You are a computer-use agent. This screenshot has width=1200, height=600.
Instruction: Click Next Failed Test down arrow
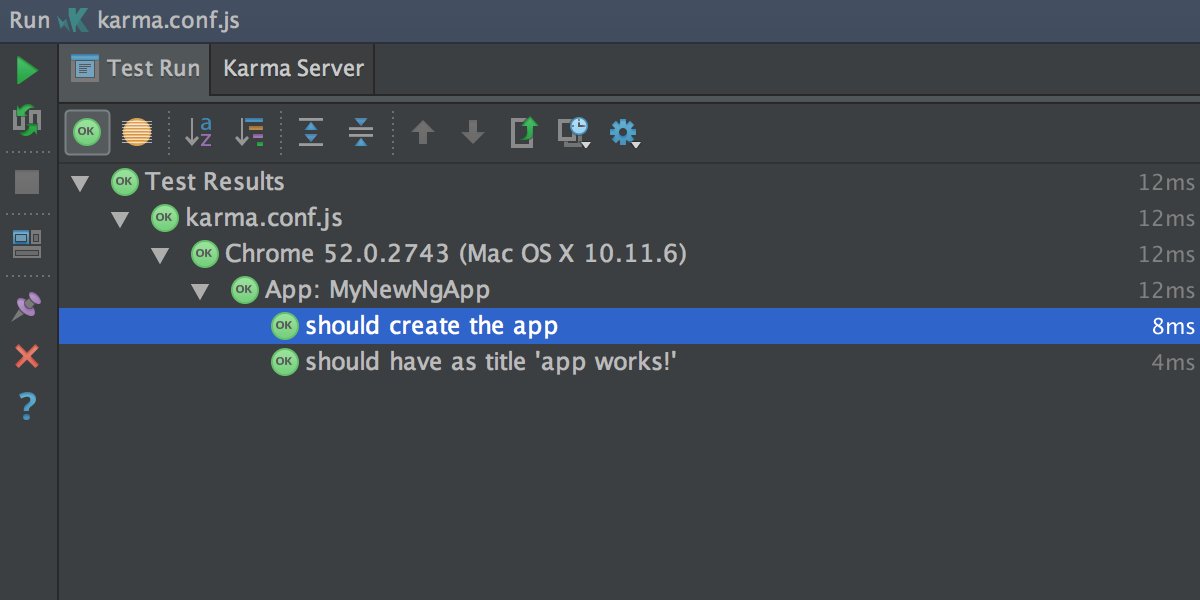pos(473,131)
